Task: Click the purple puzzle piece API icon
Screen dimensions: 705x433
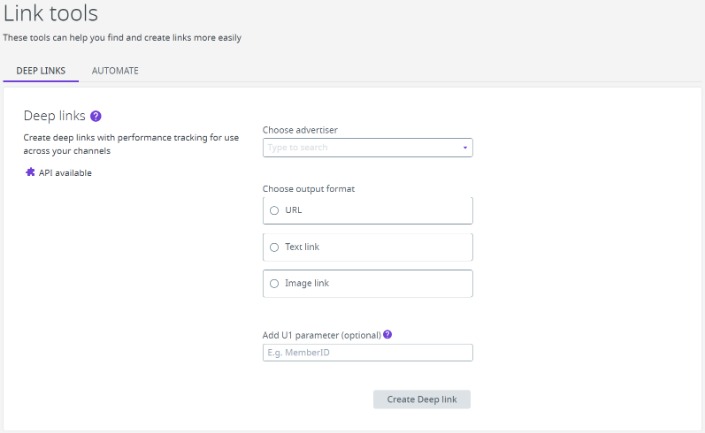Action: (29, 172)
